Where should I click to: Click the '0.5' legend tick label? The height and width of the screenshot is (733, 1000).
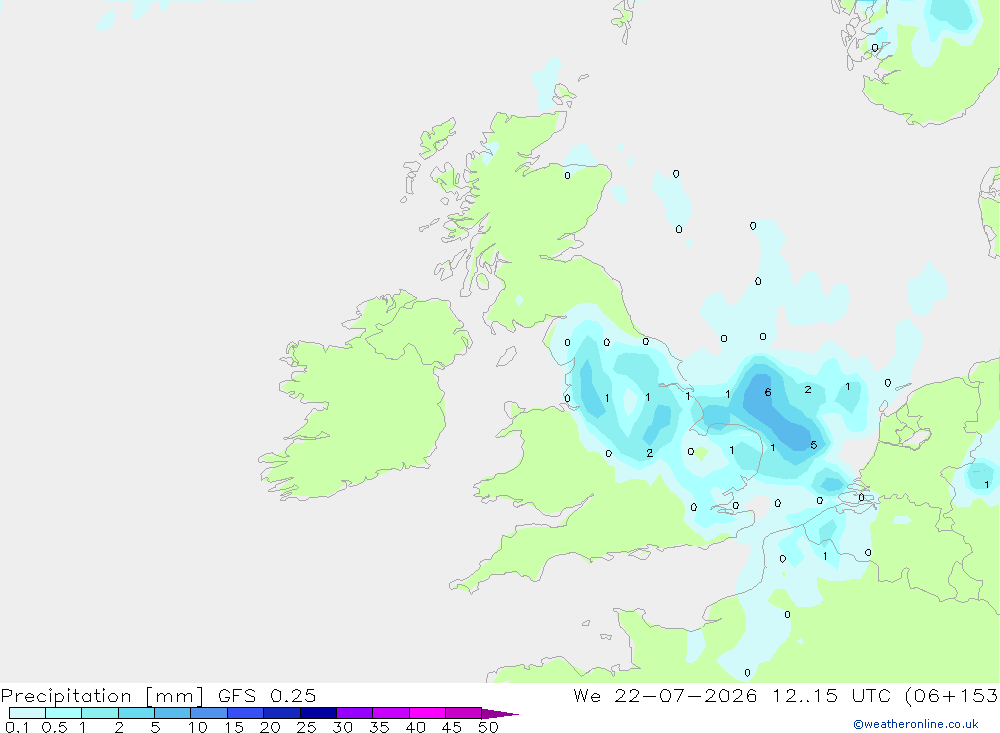54,727
